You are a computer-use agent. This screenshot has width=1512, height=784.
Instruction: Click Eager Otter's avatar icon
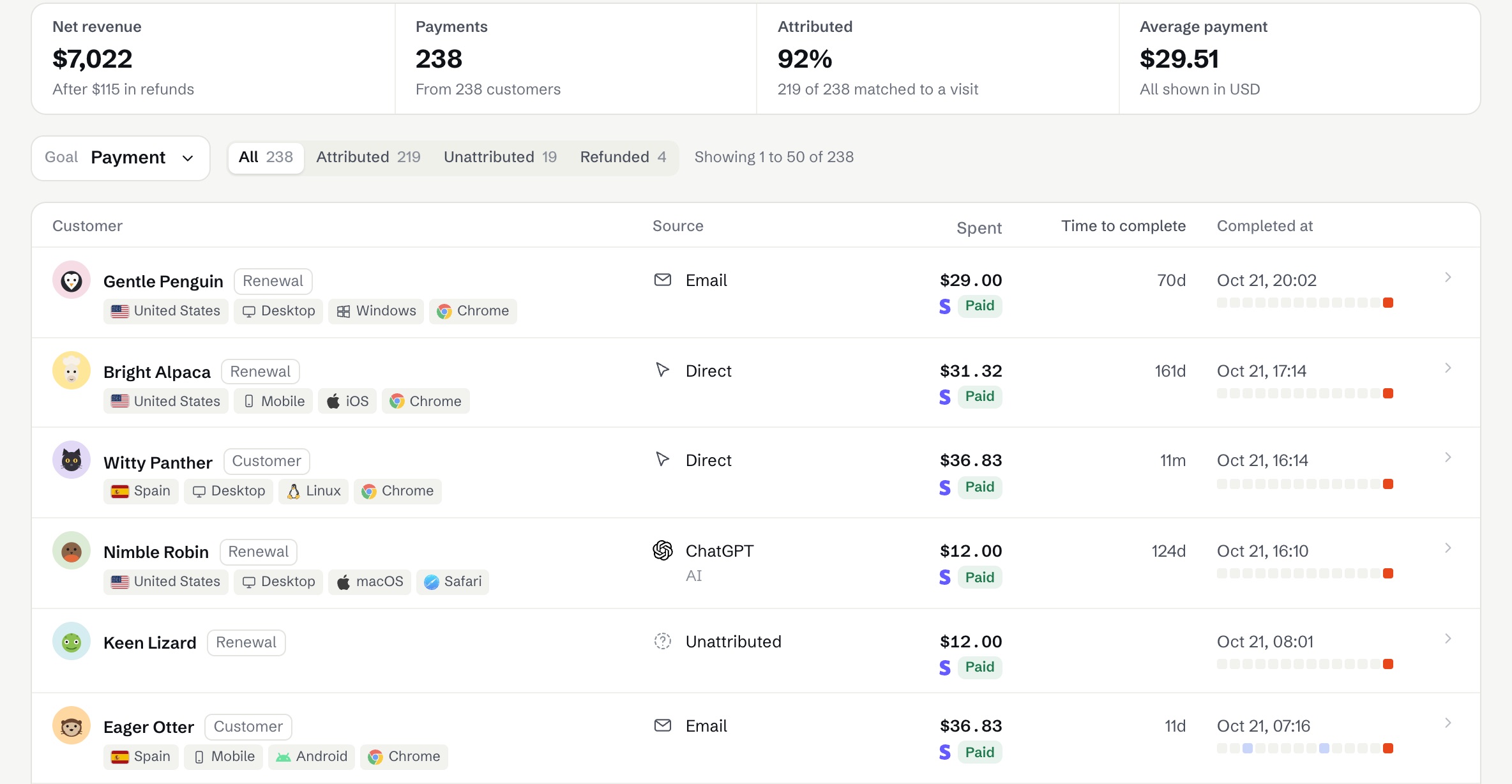coord(72,726)
